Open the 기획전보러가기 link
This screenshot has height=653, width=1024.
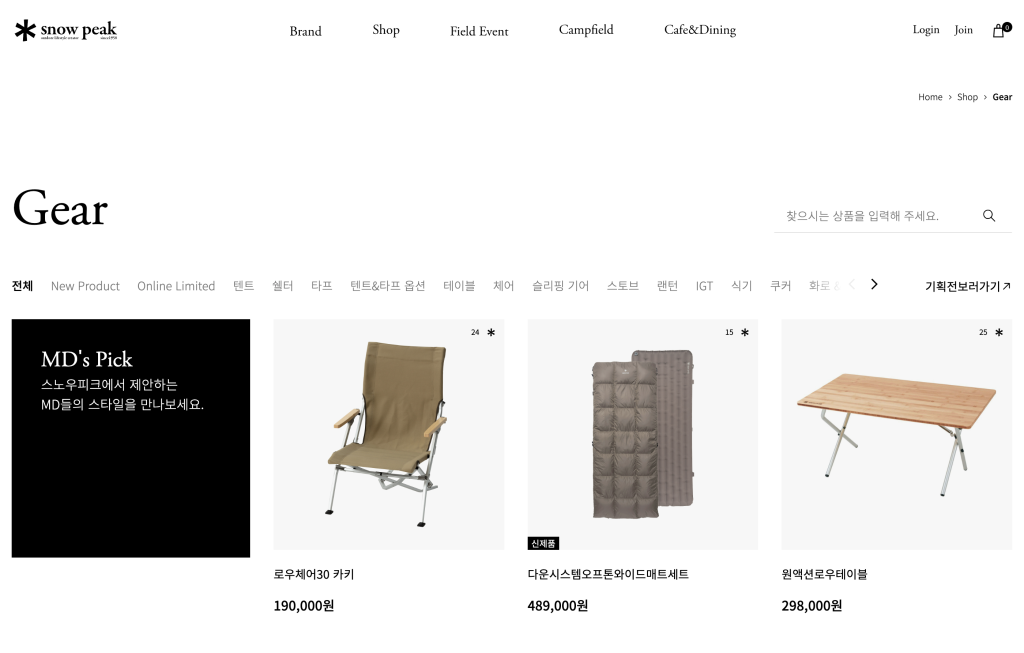968,286
